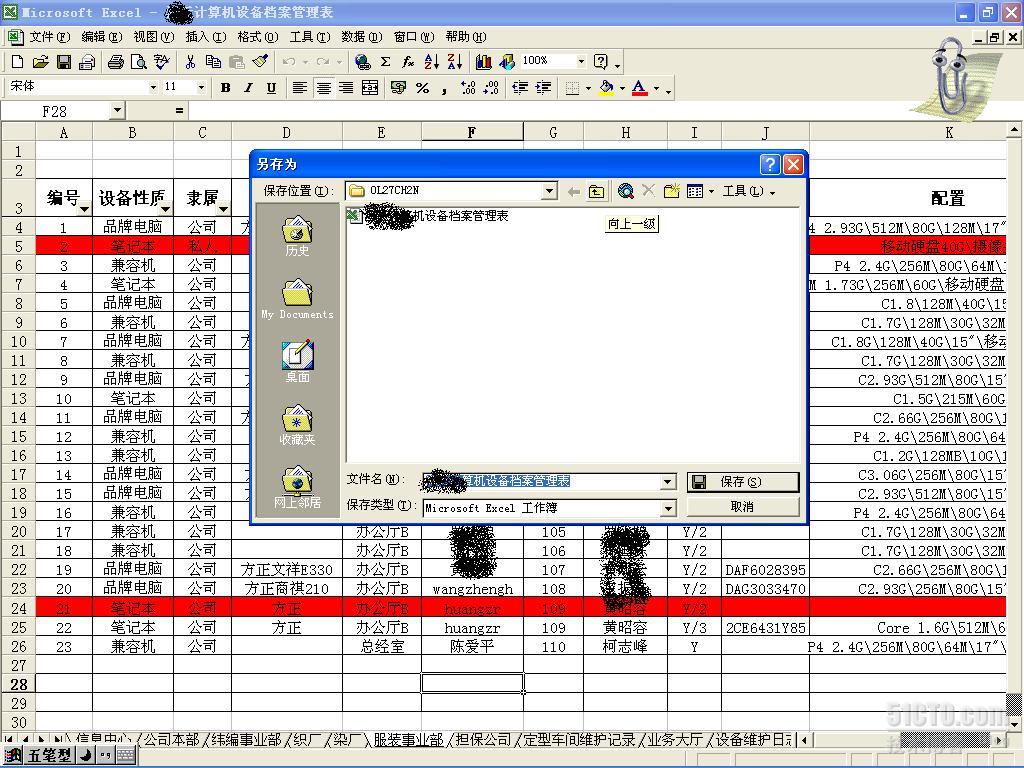This screenshot has height=768, width=1024.
Task: Open the 编辑 menu
Action: pyautogui.click(x=102, y=37)
